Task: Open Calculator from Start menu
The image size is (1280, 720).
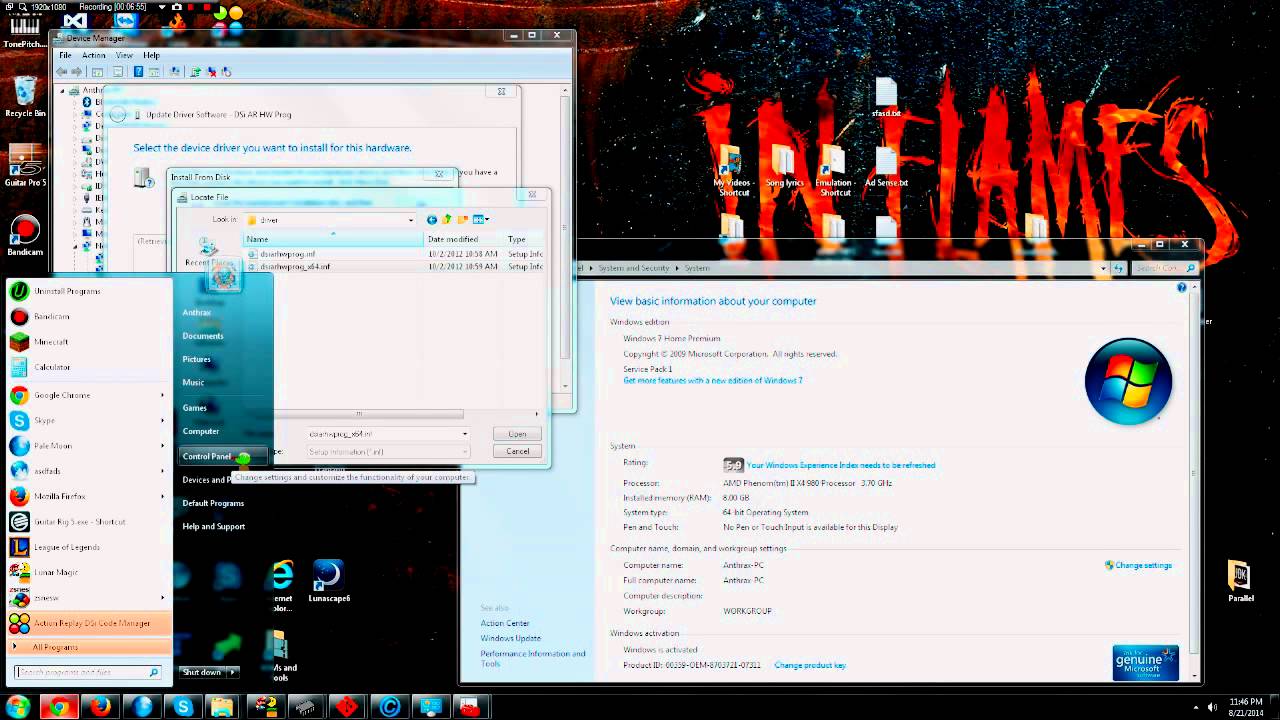Action: coord(88,367)
